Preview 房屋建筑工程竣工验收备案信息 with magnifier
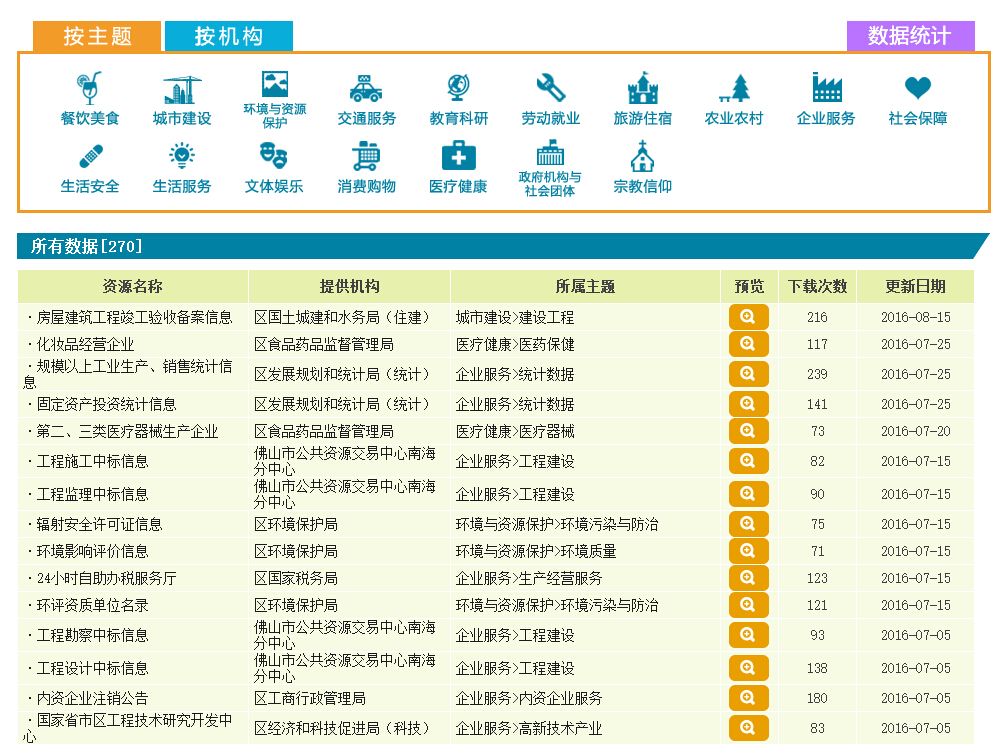994x754 pixels. 749,317
